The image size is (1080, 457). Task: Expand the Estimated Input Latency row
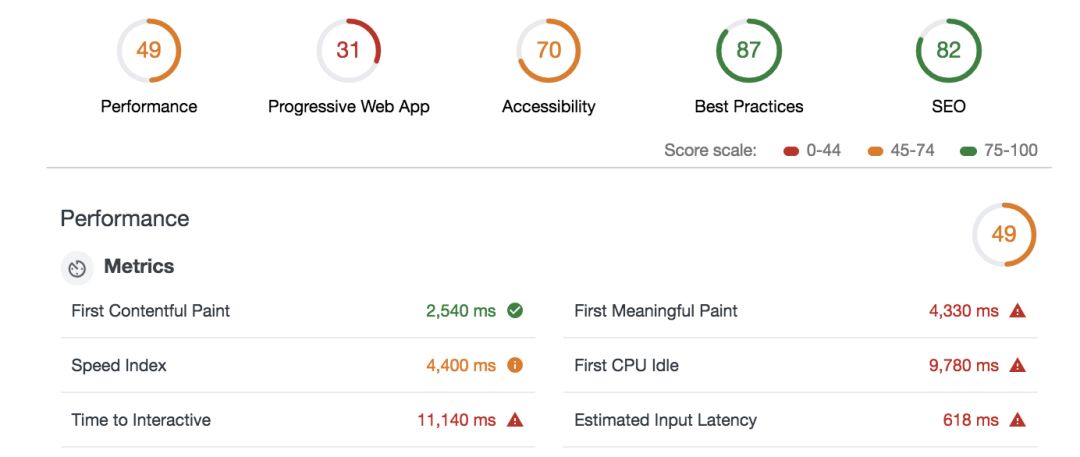click(x=665, y=420)
